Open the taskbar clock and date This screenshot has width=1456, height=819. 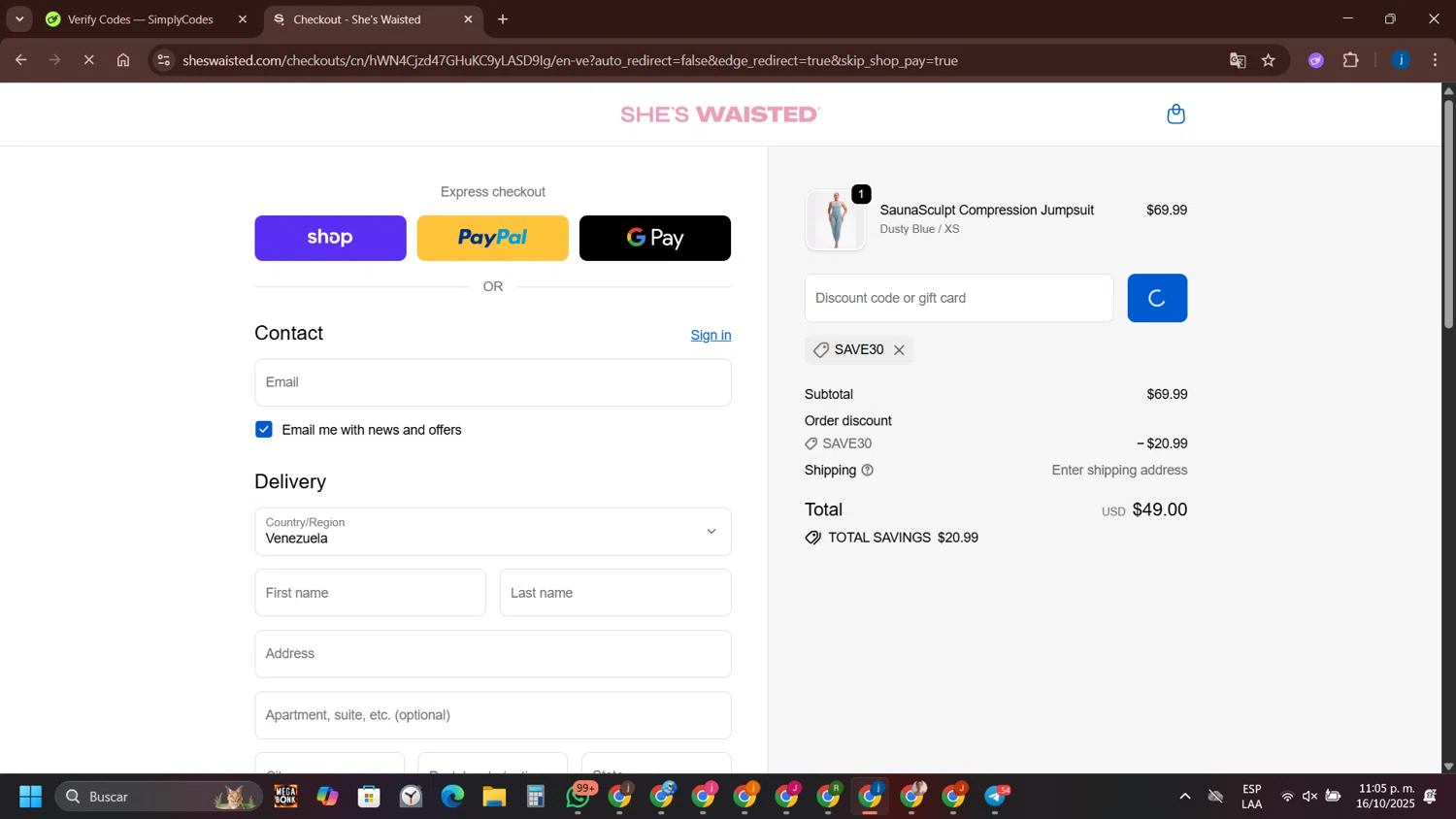tap(1386, 797)
